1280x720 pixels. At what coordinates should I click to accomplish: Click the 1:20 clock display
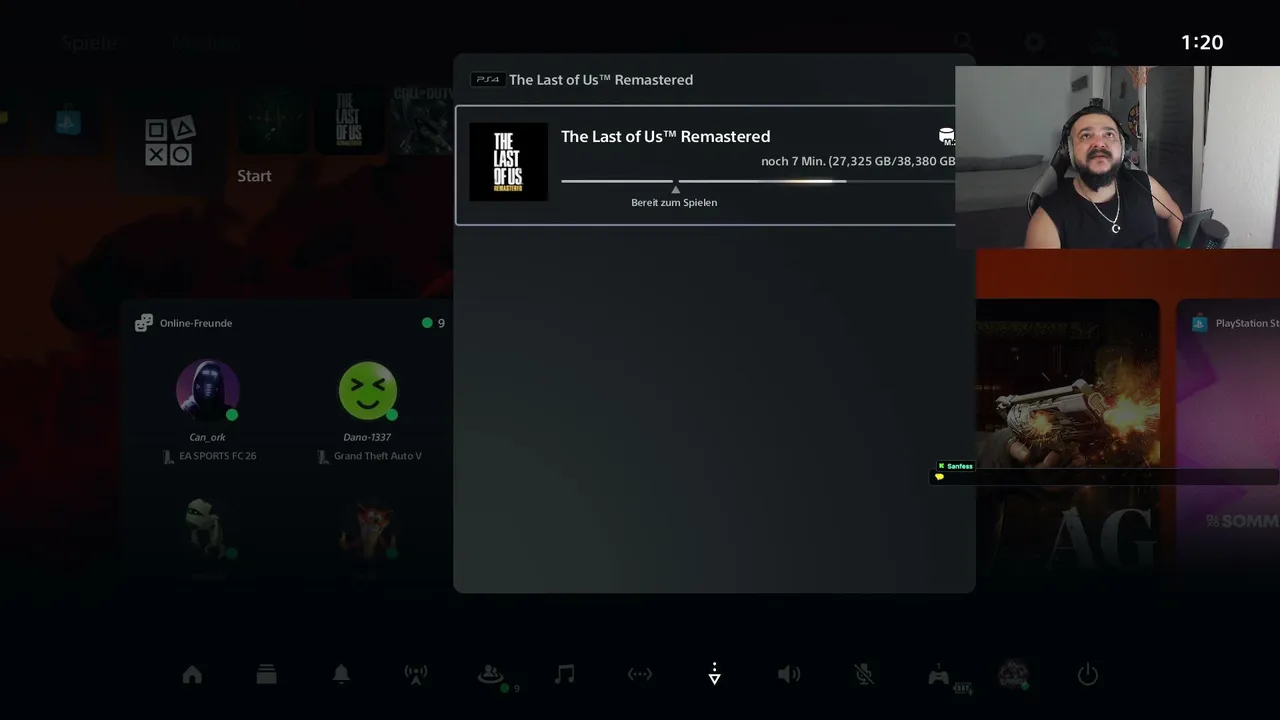[x=1202, y=42]
